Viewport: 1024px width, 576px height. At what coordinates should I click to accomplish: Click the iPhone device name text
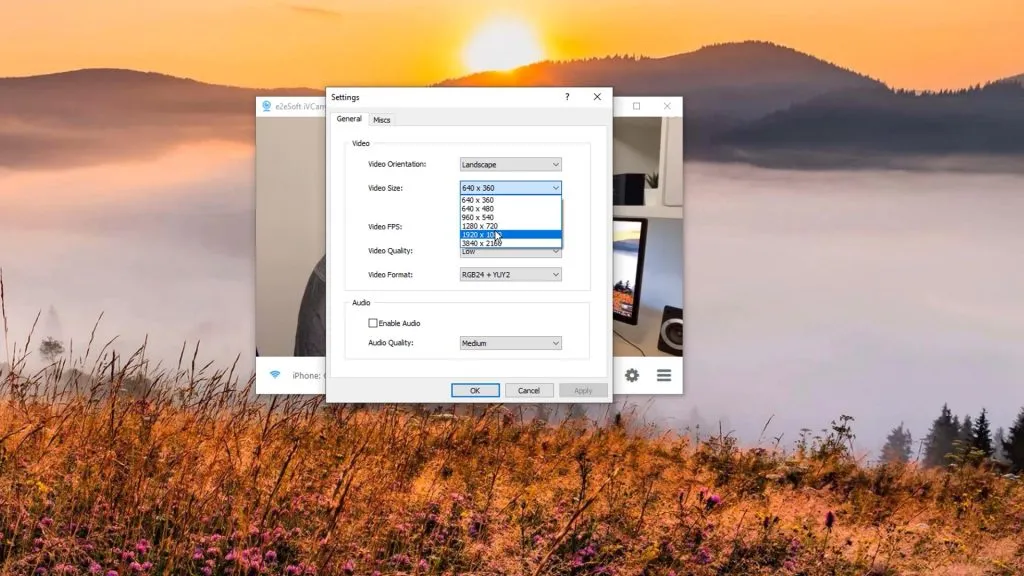[x=307, y=376]
